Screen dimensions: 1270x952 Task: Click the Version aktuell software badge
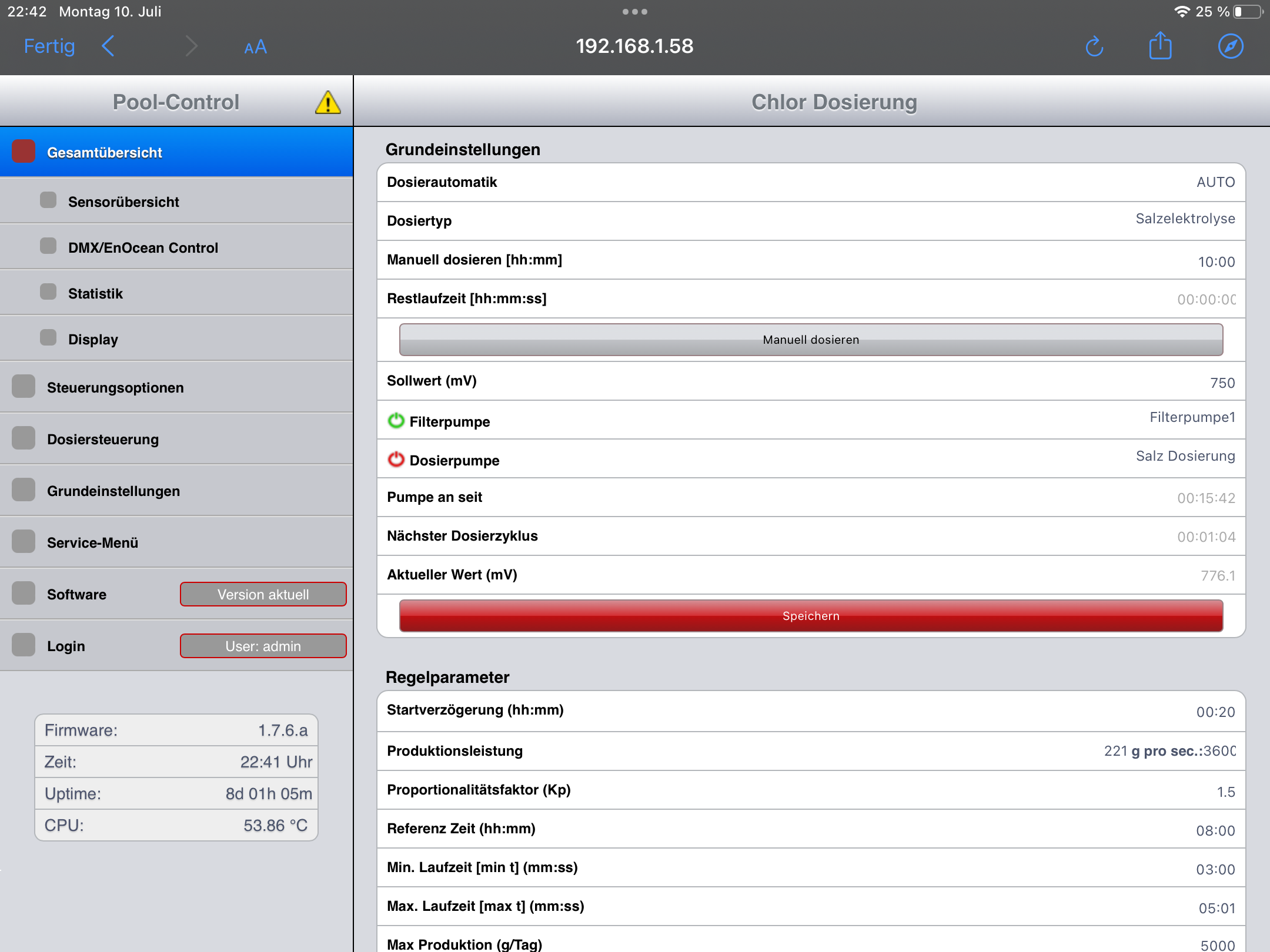(263, 594)
